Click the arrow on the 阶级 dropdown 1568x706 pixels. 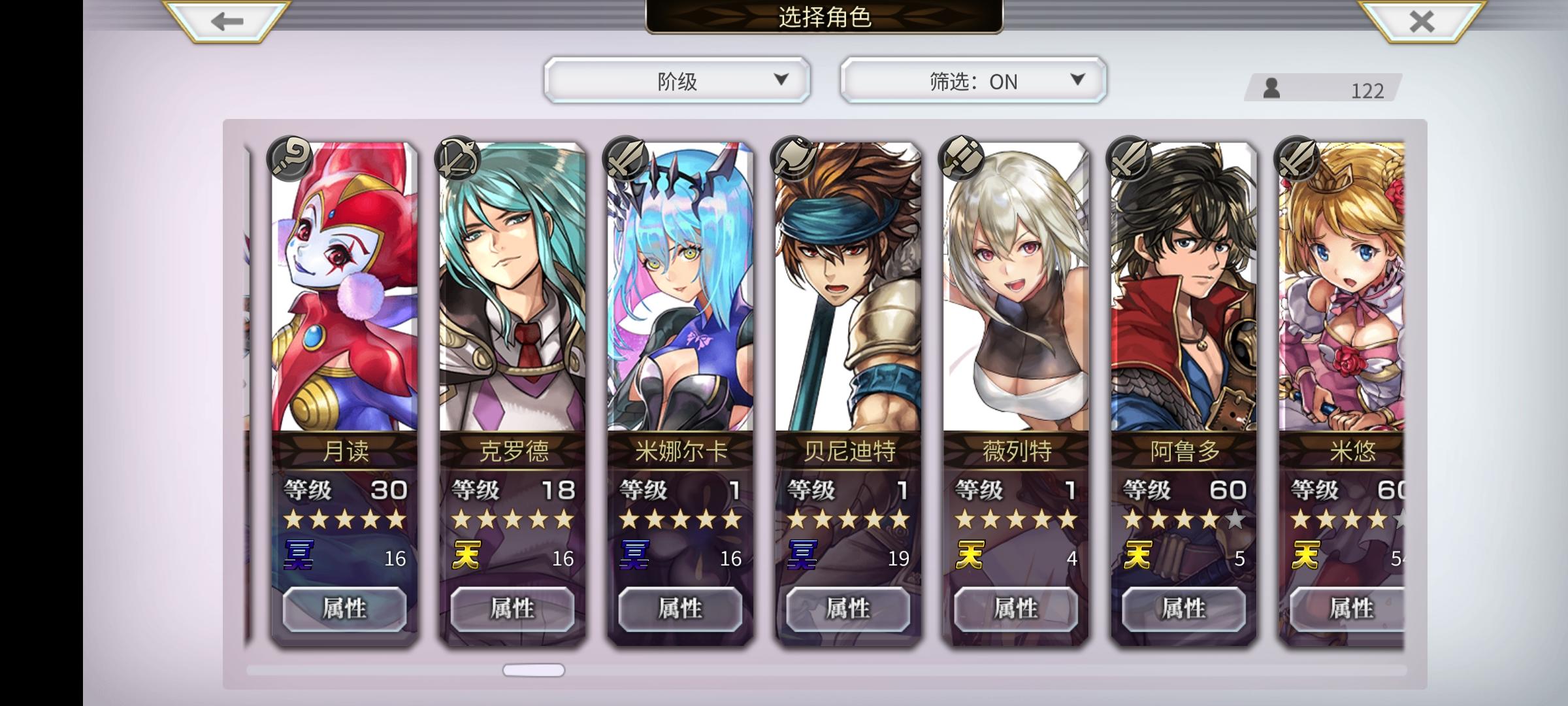(781, 79)
